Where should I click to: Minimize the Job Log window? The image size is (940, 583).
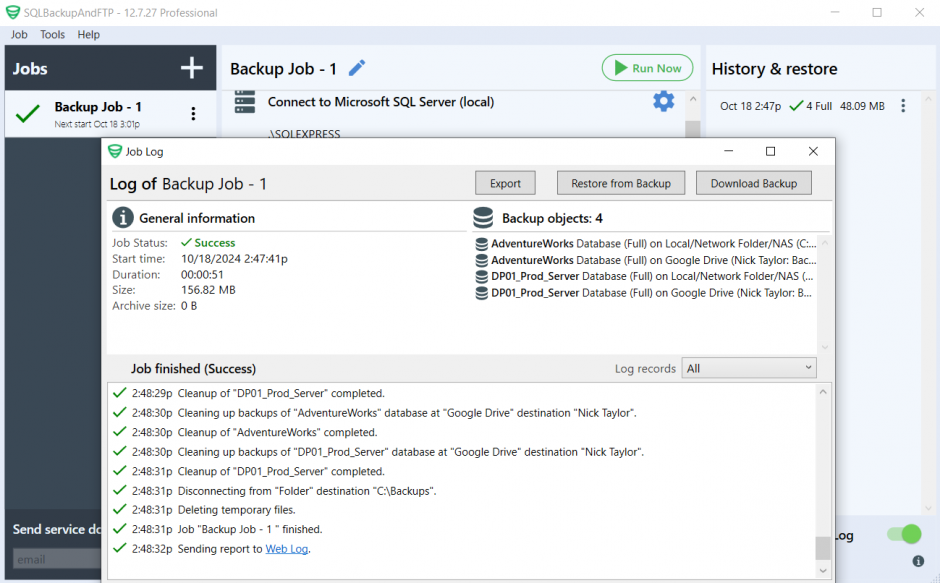[728, 151]
